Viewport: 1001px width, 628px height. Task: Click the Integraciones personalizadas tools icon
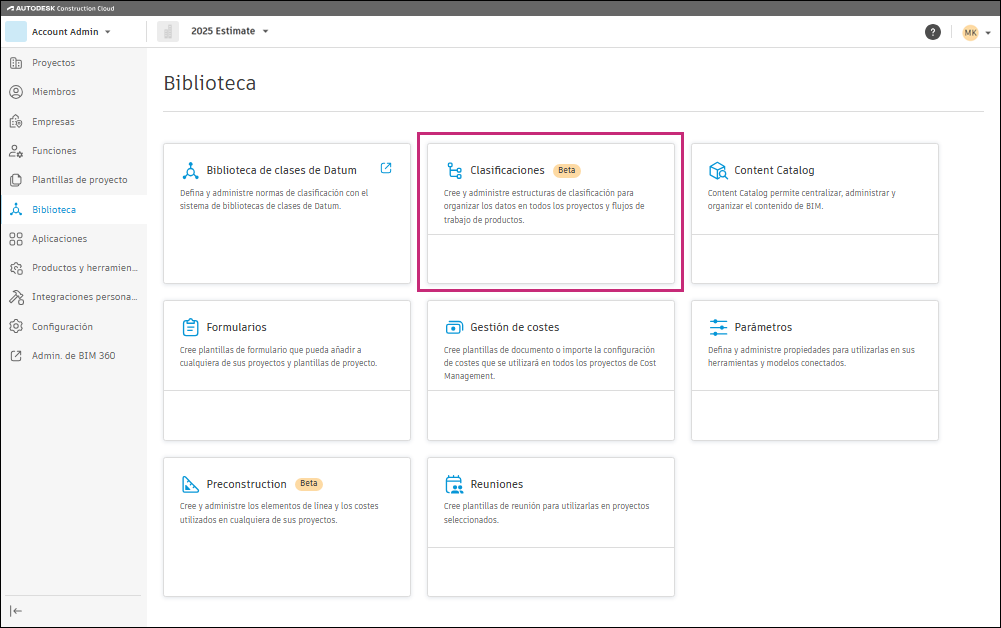click(x=16, y=297)
